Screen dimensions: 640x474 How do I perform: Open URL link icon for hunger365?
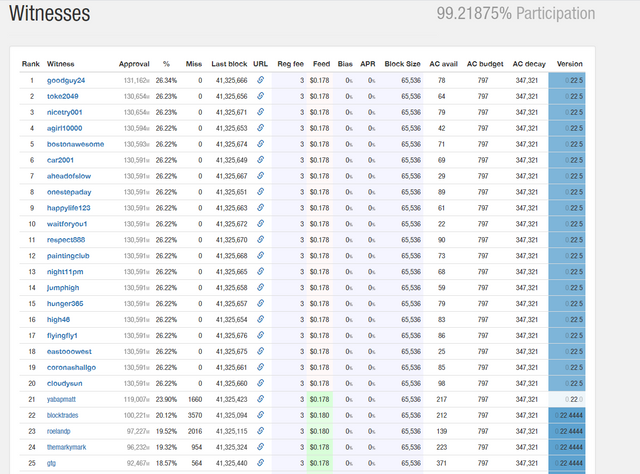pos(260,303)
